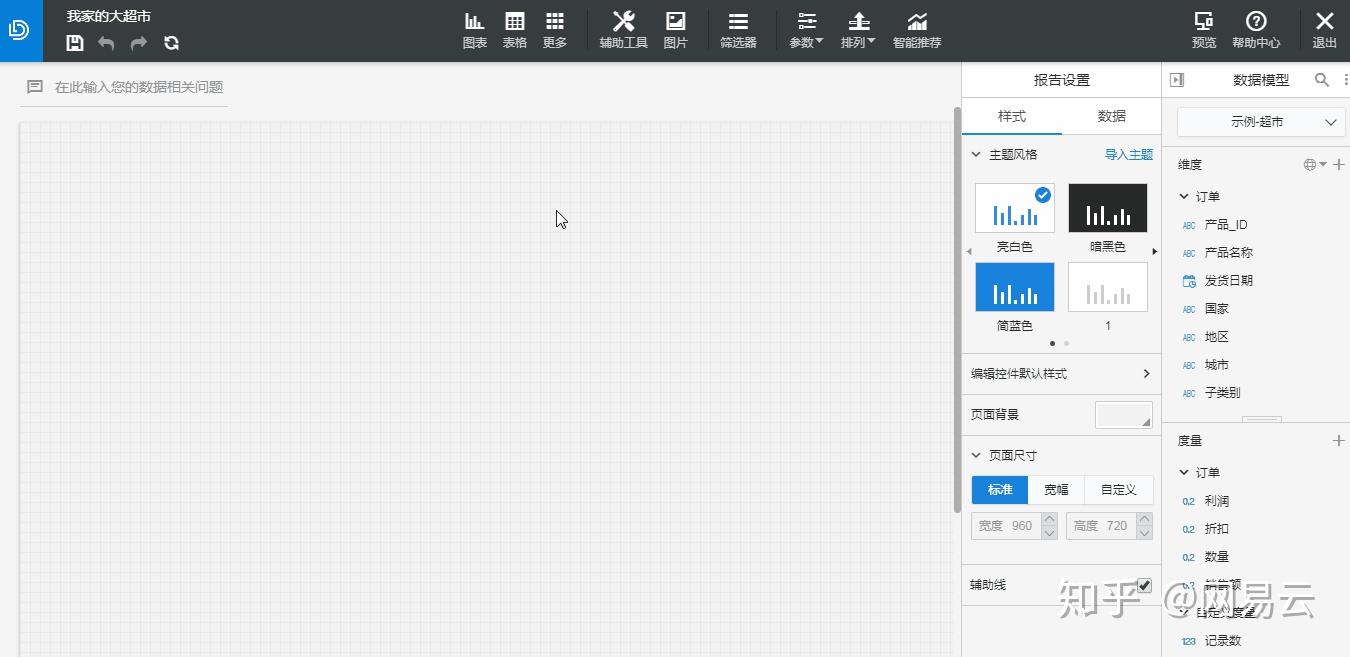The width and height of the screenshot is (1350, 657).
Task: Insert a table via 表格
Action: 514,30
